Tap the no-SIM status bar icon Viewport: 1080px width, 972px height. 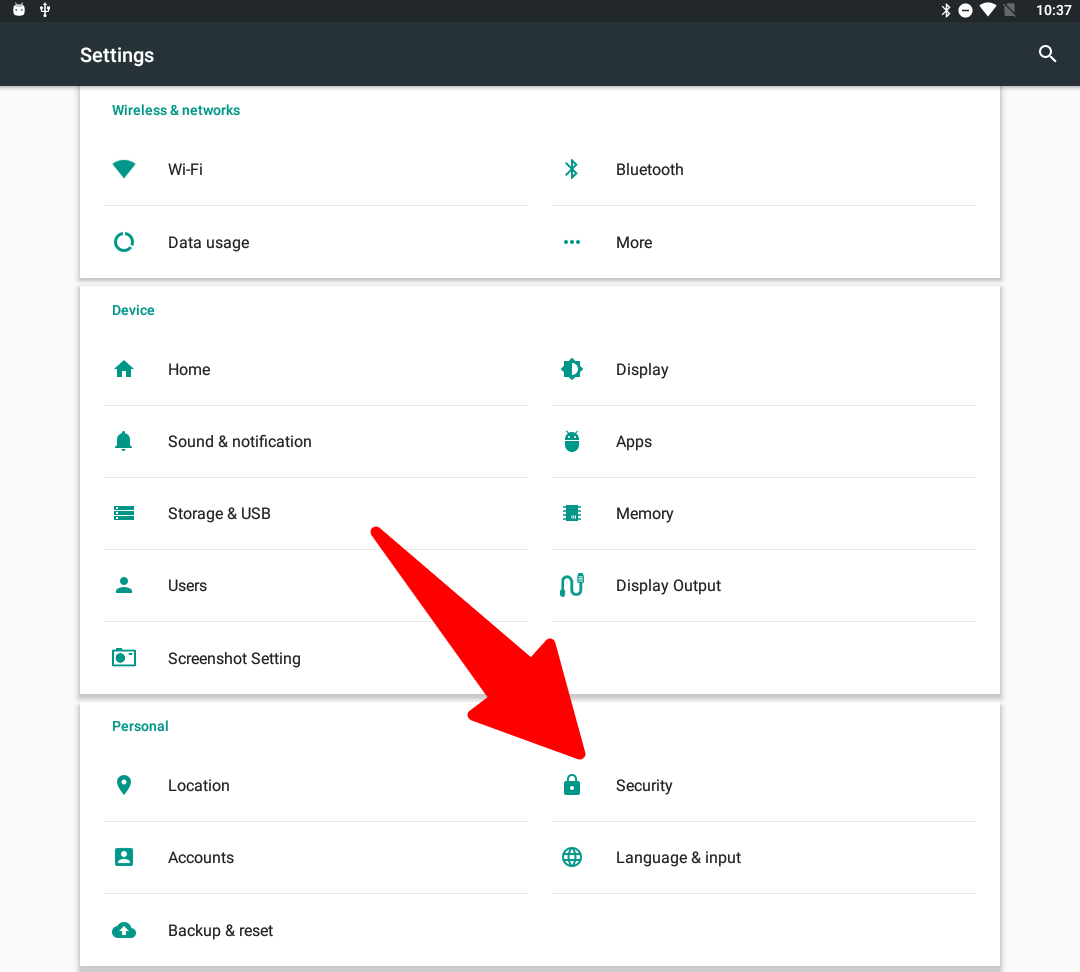coord(1010,10)
